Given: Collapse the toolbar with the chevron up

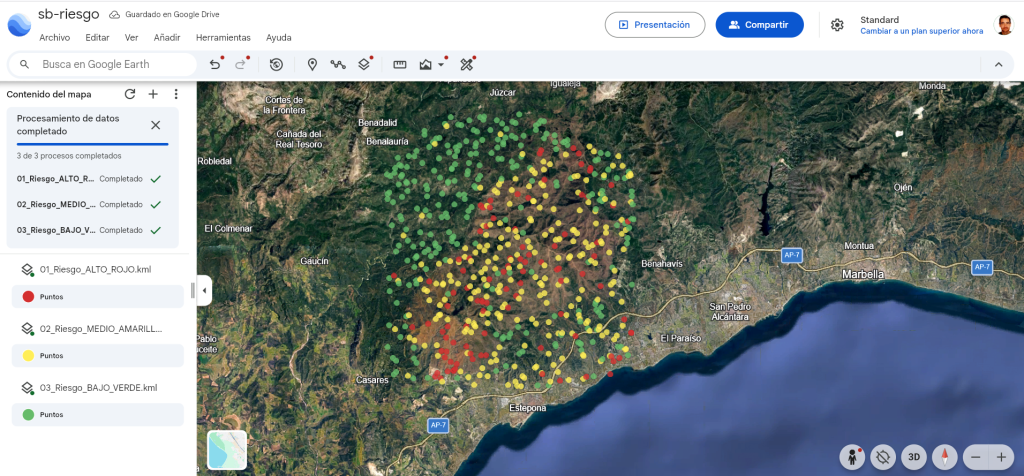Looking at the screenshot, I should click(x=998, y=65).
